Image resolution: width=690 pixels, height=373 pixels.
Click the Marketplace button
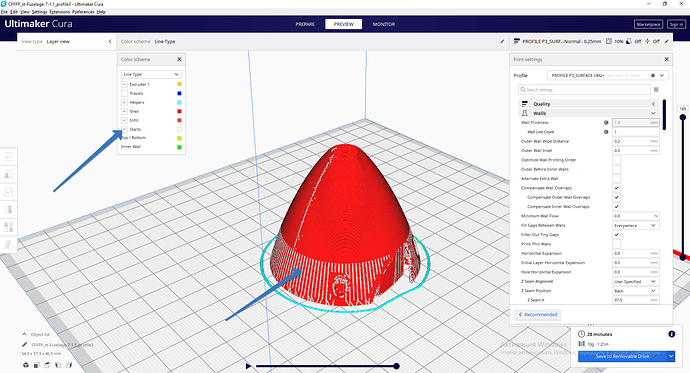(649, 24)
